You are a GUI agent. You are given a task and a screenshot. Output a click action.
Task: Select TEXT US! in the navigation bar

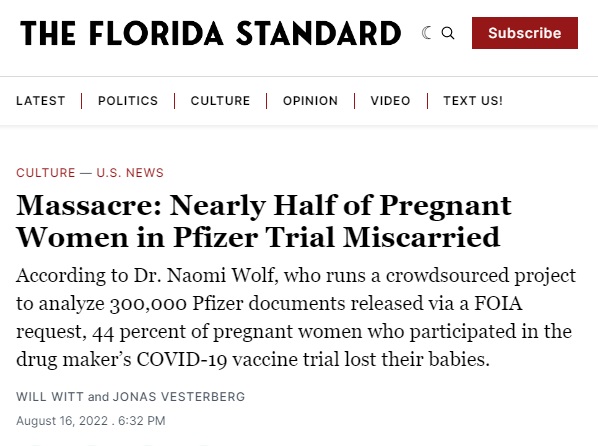click(x=473, y=101)
